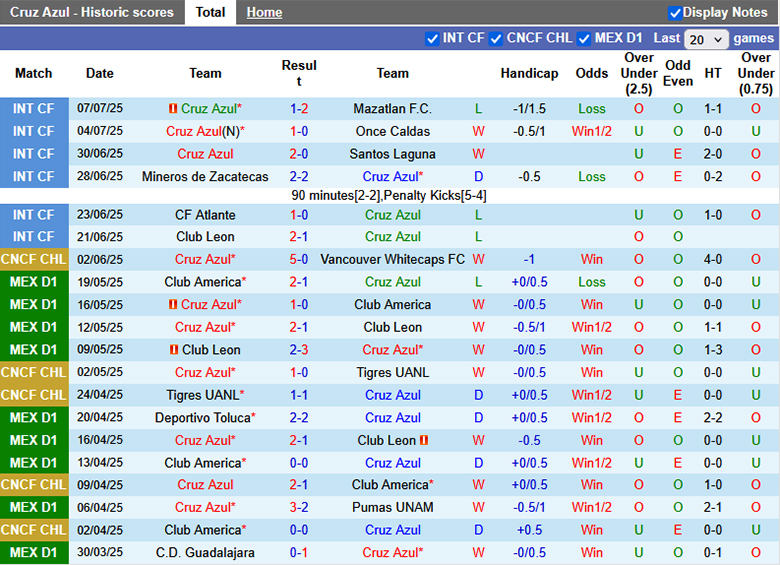This screenshot has height=565, width=780.
Task: Click the 3-2 score against Pumas UNAM
Action: pos(299,507)
